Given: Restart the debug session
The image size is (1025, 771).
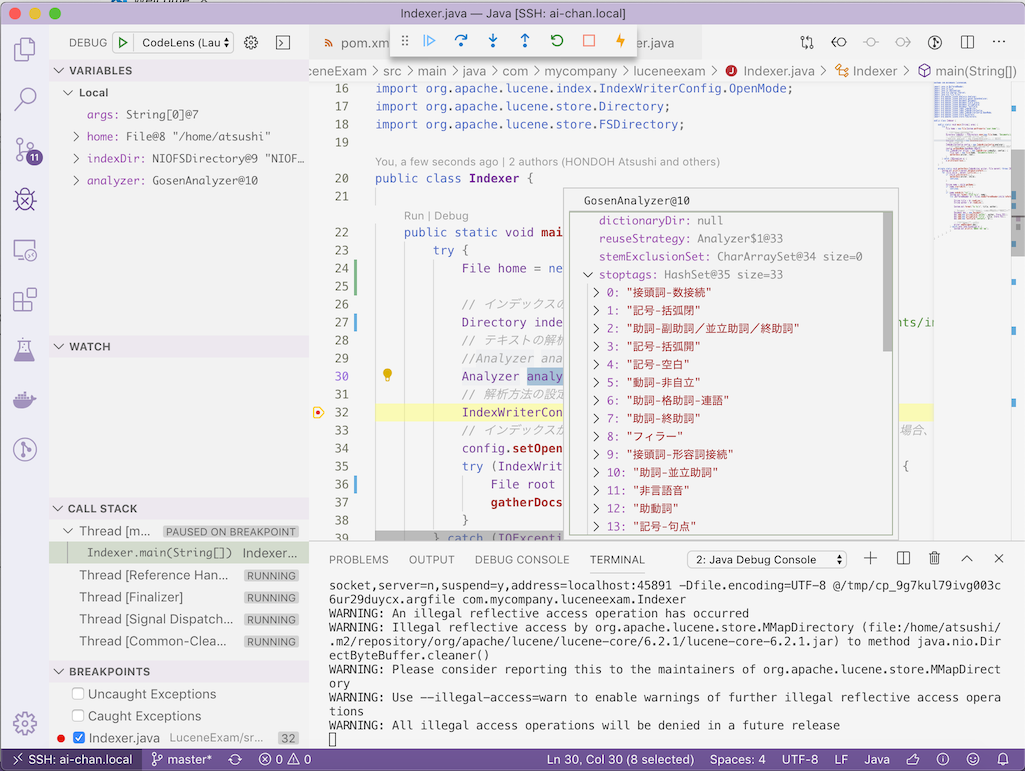Looking at the screenshot, I should pyautogui.click(x=557, y=41).
